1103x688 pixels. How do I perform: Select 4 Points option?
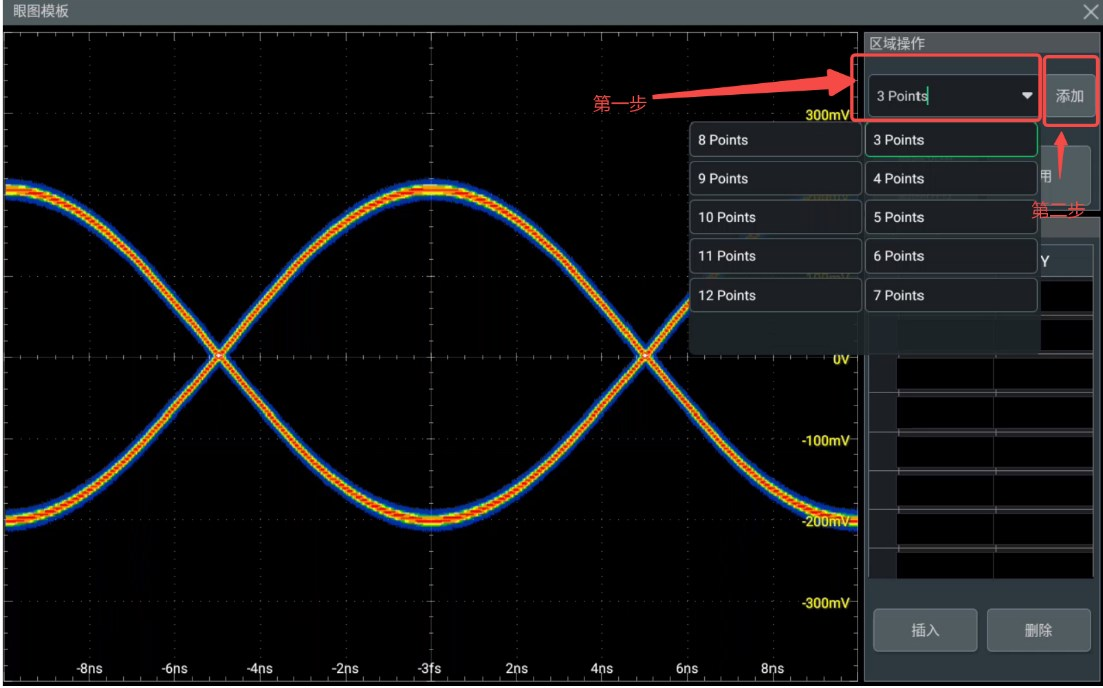[950, 179]
